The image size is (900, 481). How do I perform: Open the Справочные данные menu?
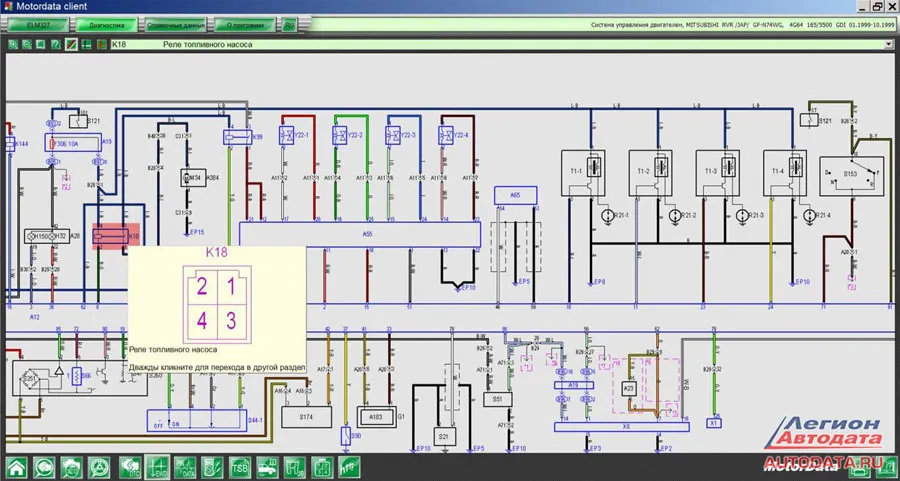pyautogui.click(x=176, y=25)
